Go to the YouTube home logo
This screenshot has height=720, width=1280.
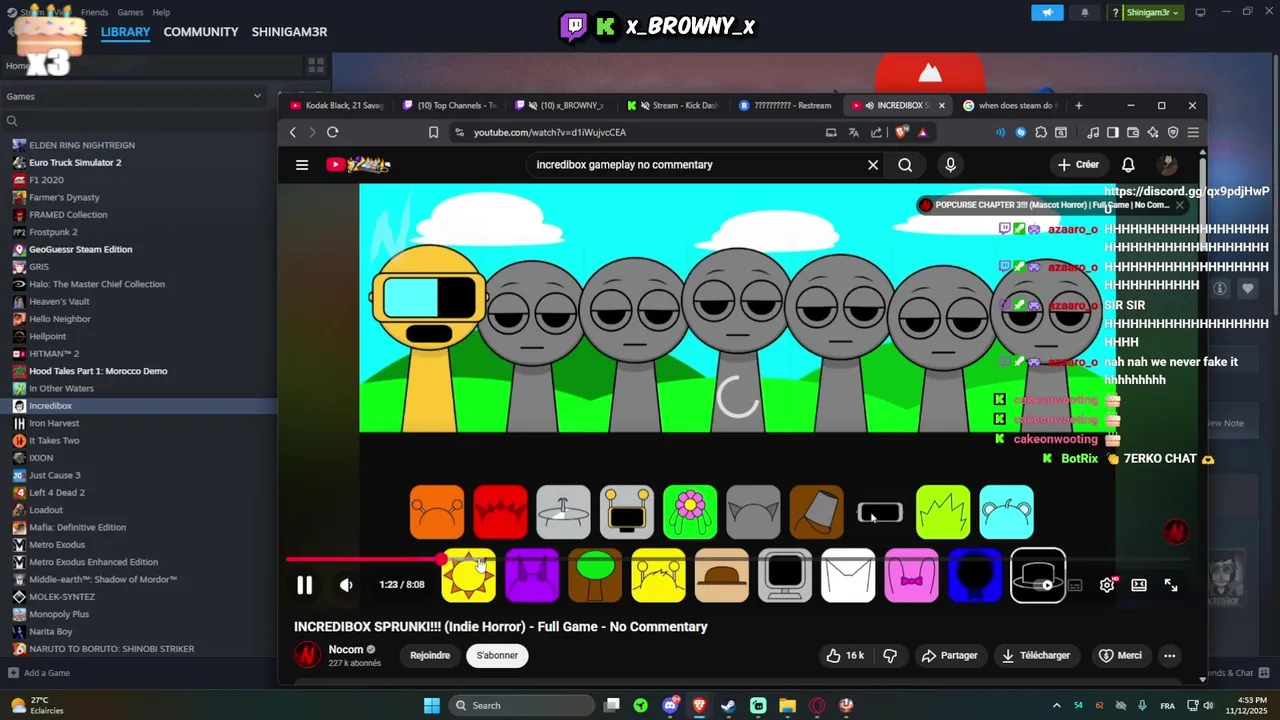[358, 165]
